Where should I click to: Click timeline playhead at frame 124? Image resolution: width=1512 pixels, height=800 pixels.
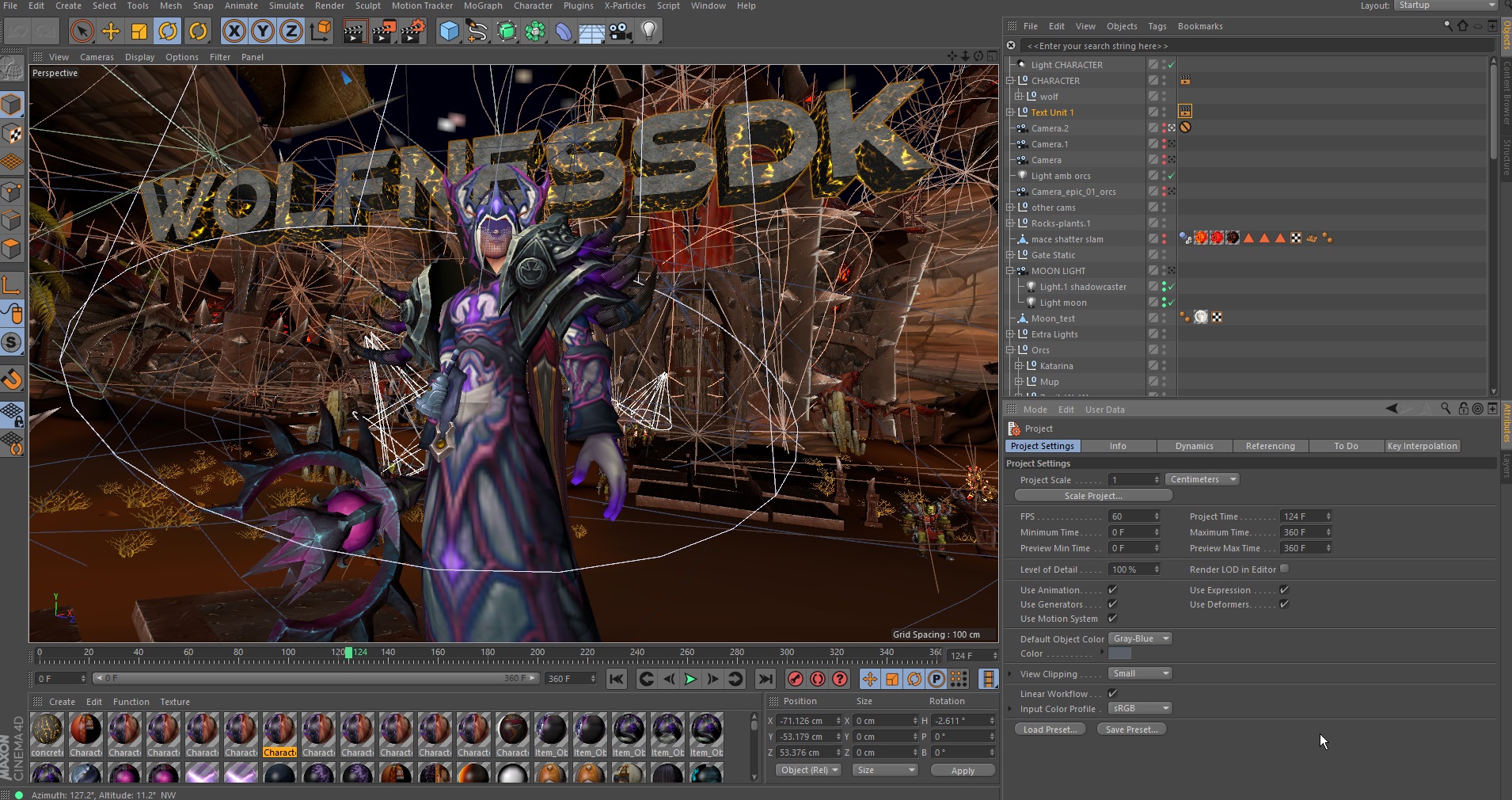pos(349,653)
